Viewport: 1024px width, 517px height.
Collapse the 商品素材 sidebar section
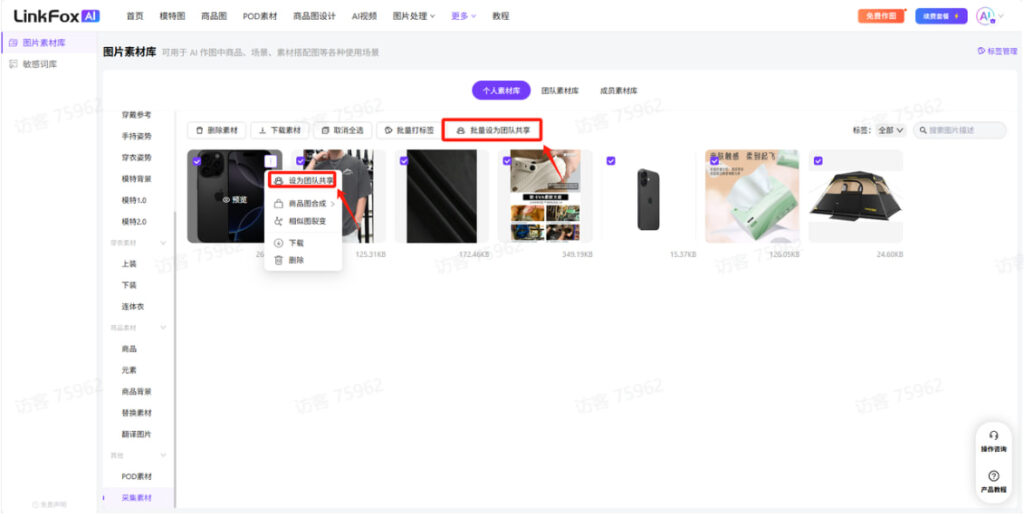tap(163, 328)
